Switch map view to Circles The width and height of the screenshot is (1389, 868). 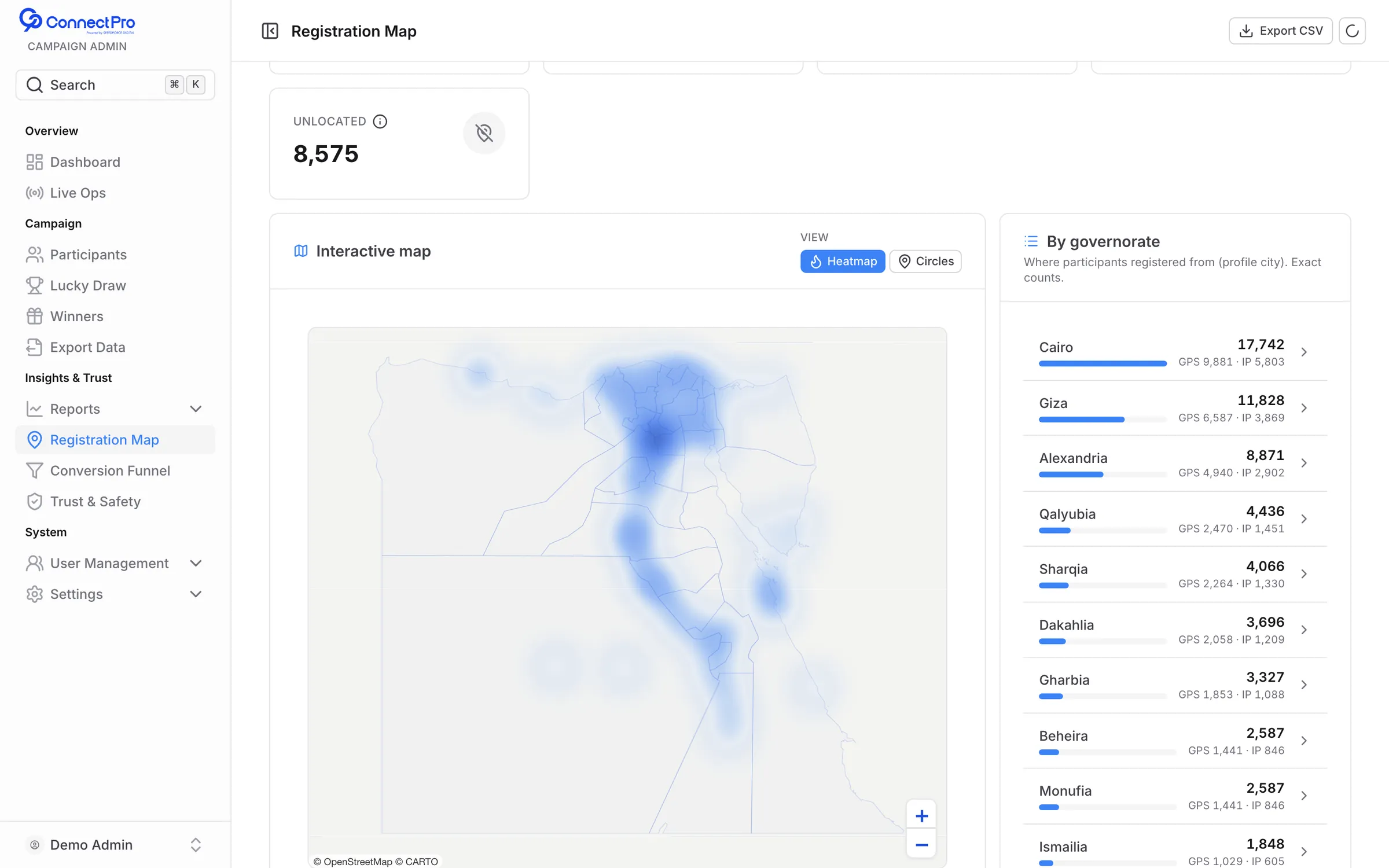click(x=925, y=261)
